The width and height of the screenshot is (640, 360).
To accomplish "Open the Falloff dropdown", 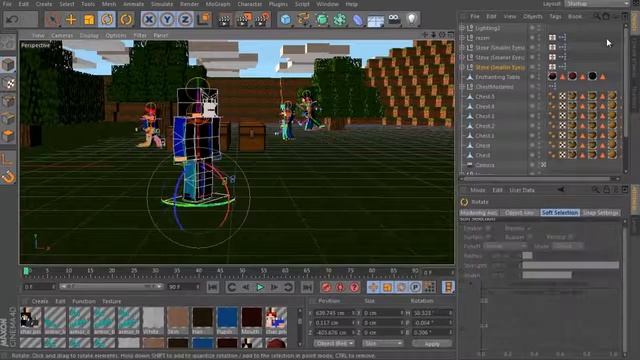I will point(505,246).
